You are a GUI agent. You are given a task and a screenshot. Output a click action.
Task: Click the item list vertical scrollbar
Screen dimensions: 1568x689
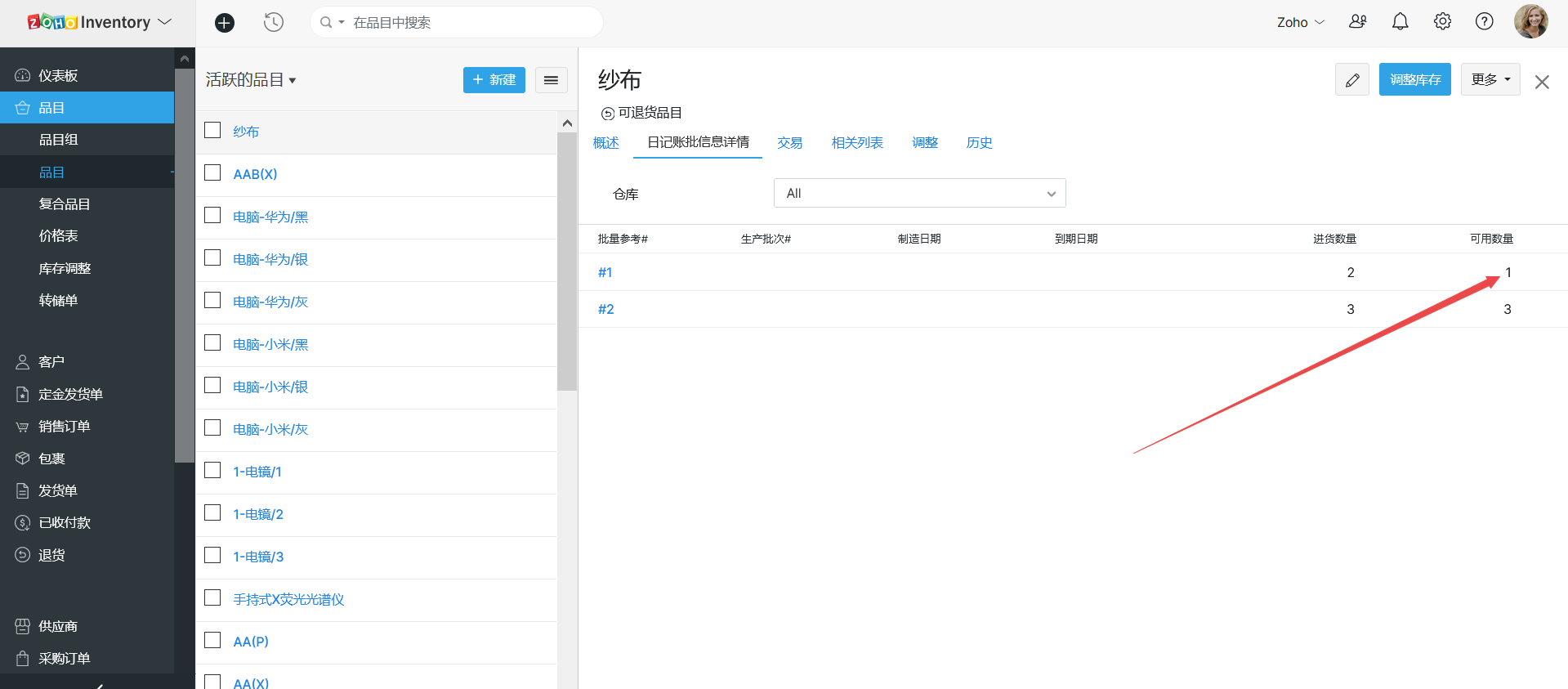click(567, 262)
